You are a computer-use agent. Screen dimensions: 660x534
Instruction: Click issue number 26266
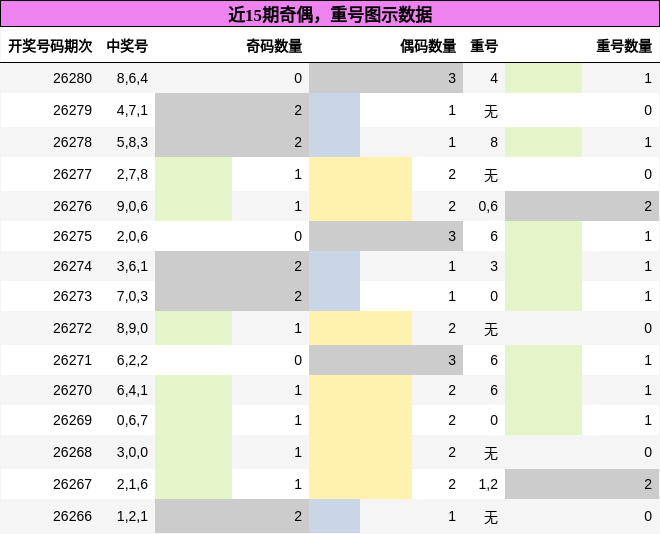pyautogui.click(x=72, y=516)
